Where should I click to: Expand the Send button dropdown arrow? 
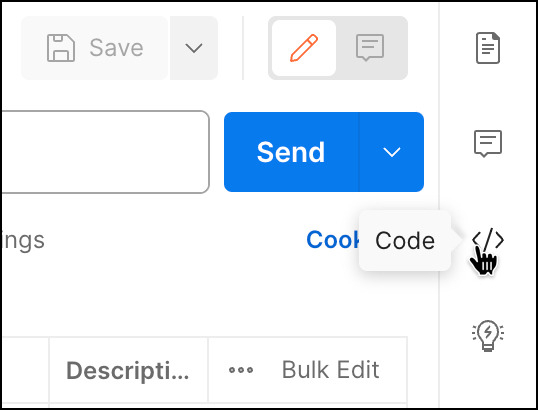(x=391, y=152)
